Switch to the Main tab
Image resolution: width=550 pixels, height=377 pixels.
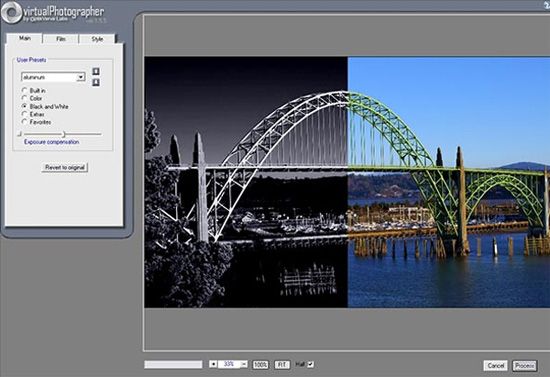(x=25, y=38)
